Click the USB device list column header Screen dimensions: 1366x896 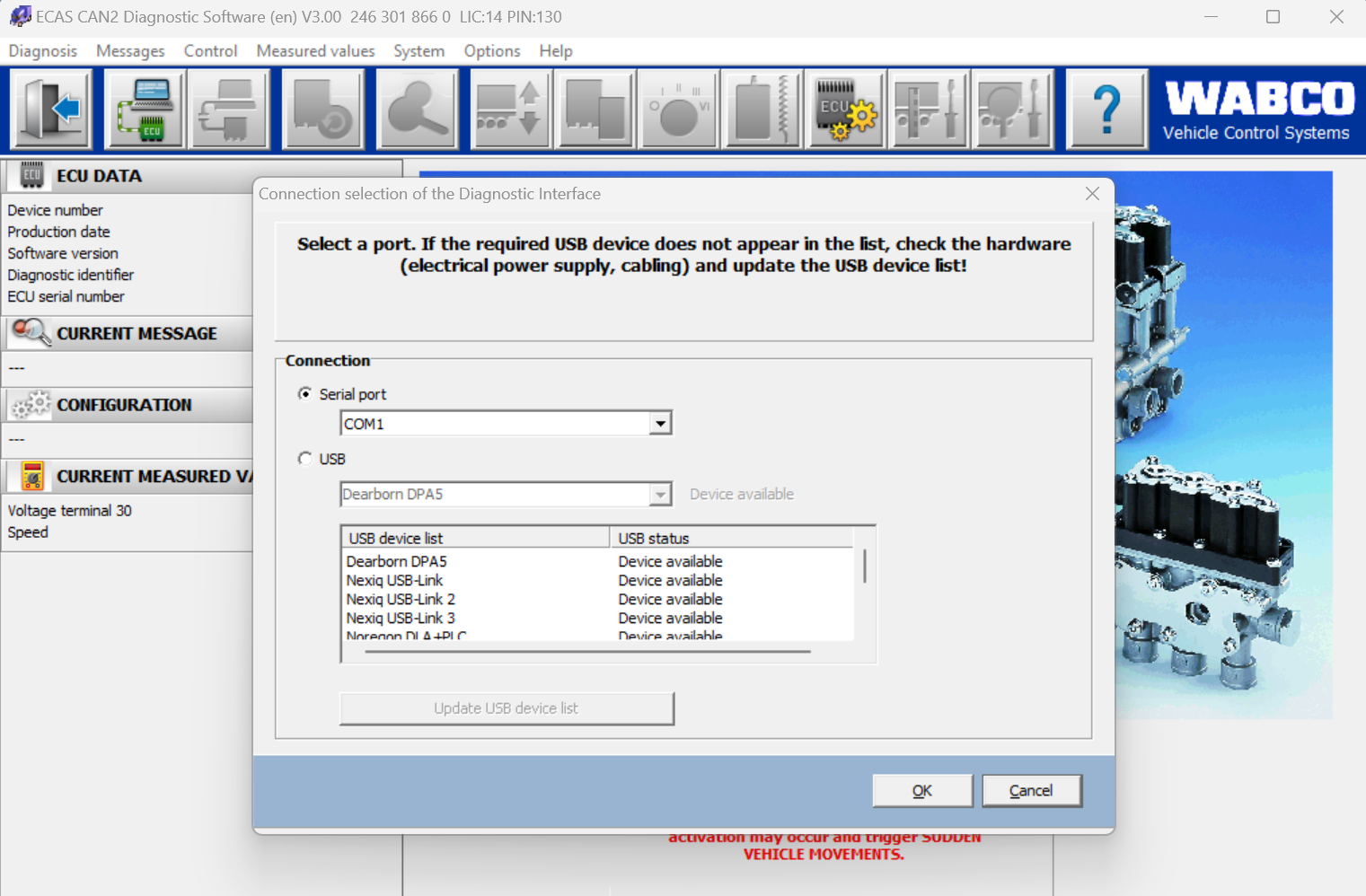[x=476, y=538]
